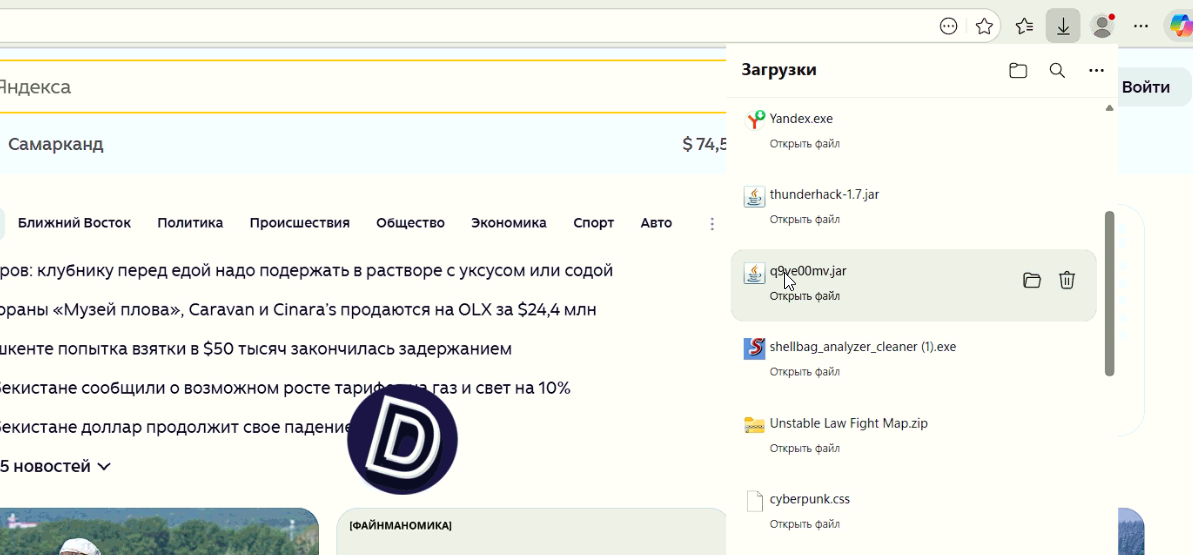The height and width of the screenshot is (555, 1193).
Task: Click the Unstable Law Fight Map zip icon
Action: [x=754, y=425]
